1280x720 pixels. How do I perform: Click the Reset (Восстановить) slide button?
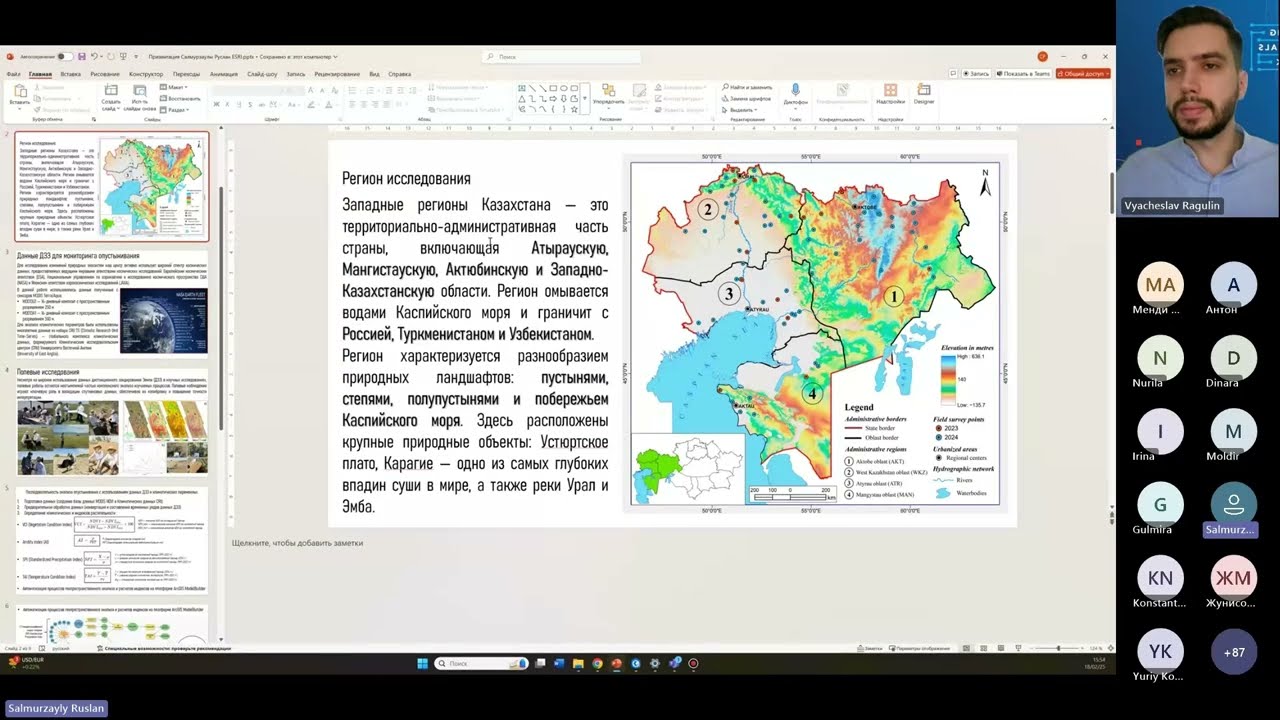[180, 99]
